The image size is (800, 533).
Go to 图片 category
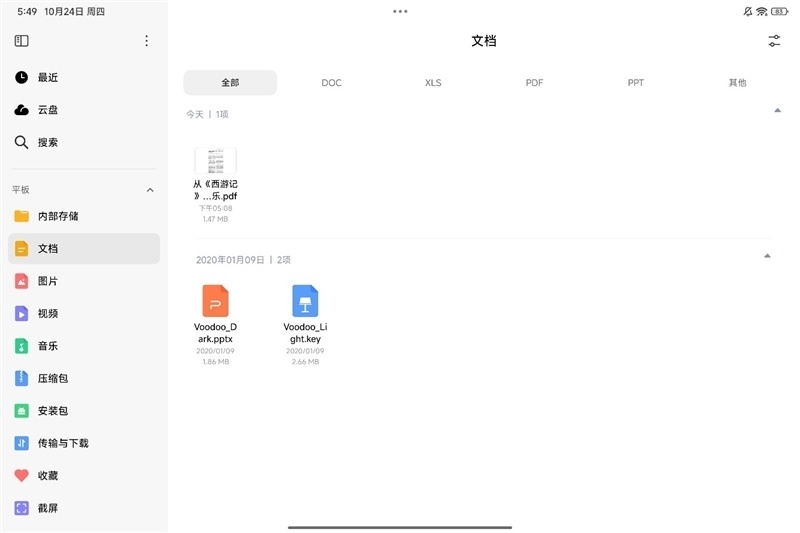84,281
